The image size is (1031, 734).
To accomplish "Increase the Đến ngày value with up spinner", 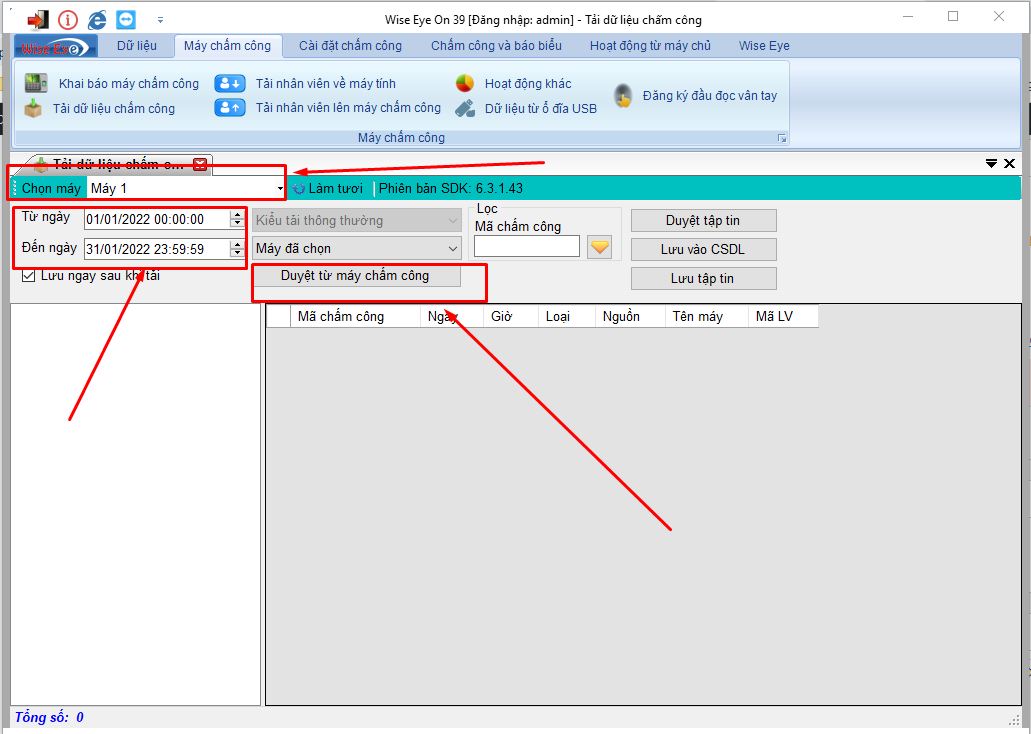I will click(x=237, y=244).
